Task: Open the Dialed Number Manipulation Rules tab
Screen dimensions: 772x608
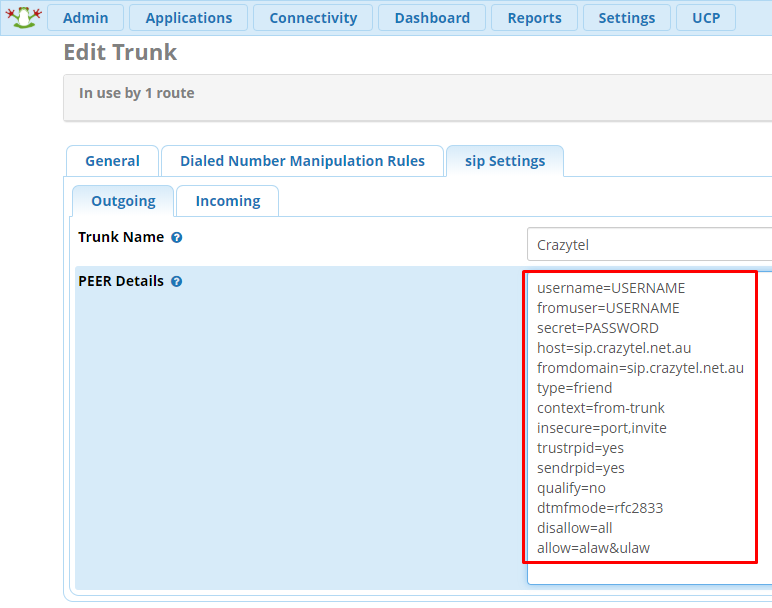Action: [302, 161]
